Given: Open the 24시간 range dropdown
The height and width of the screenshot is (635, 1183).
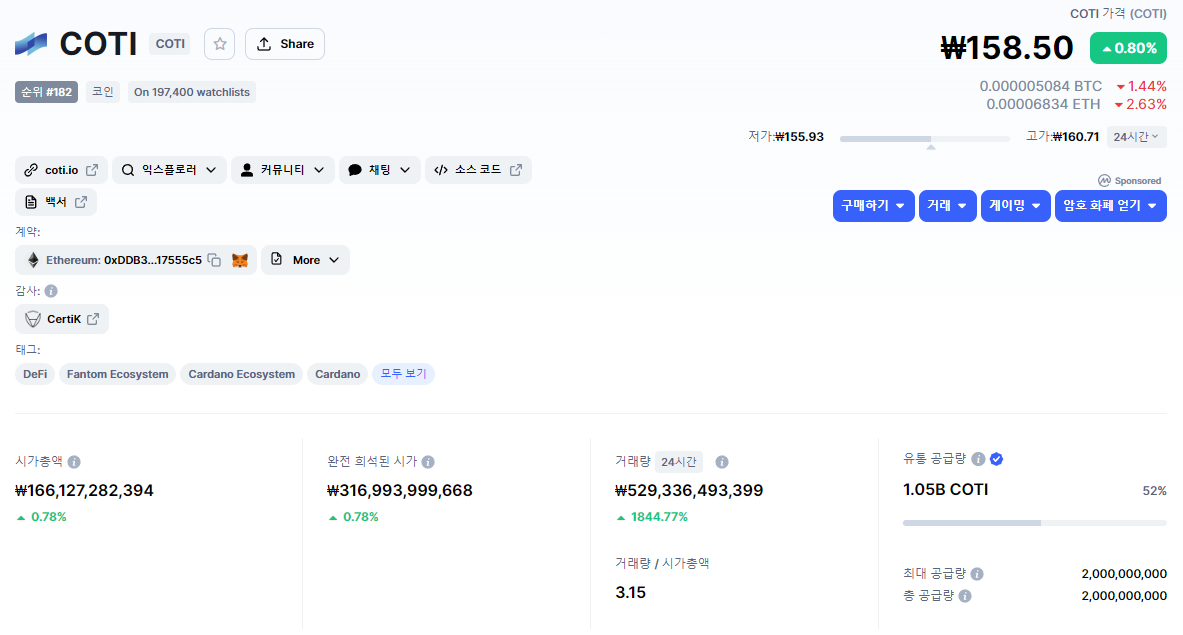Looking at the screenshot, I should tap(1137, 137).
